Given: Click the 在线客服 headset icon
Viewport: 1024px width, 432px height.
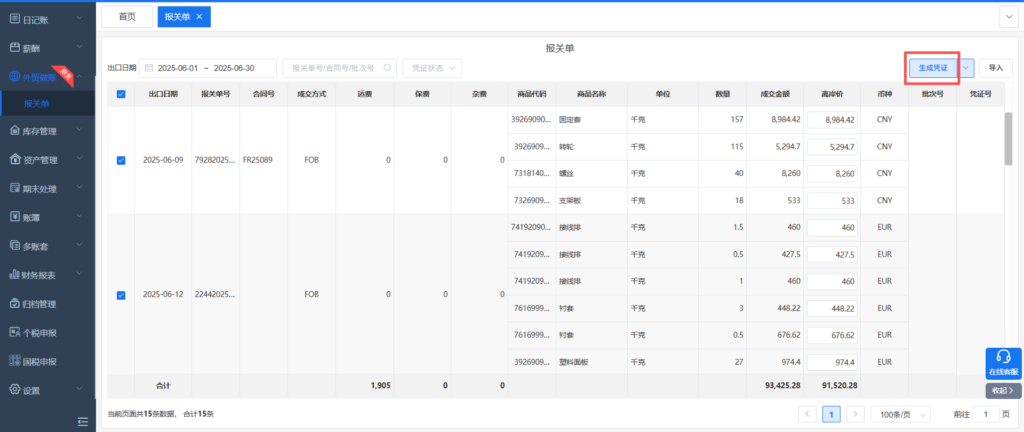Looking at the screenshot, I should click(1003, 358).
